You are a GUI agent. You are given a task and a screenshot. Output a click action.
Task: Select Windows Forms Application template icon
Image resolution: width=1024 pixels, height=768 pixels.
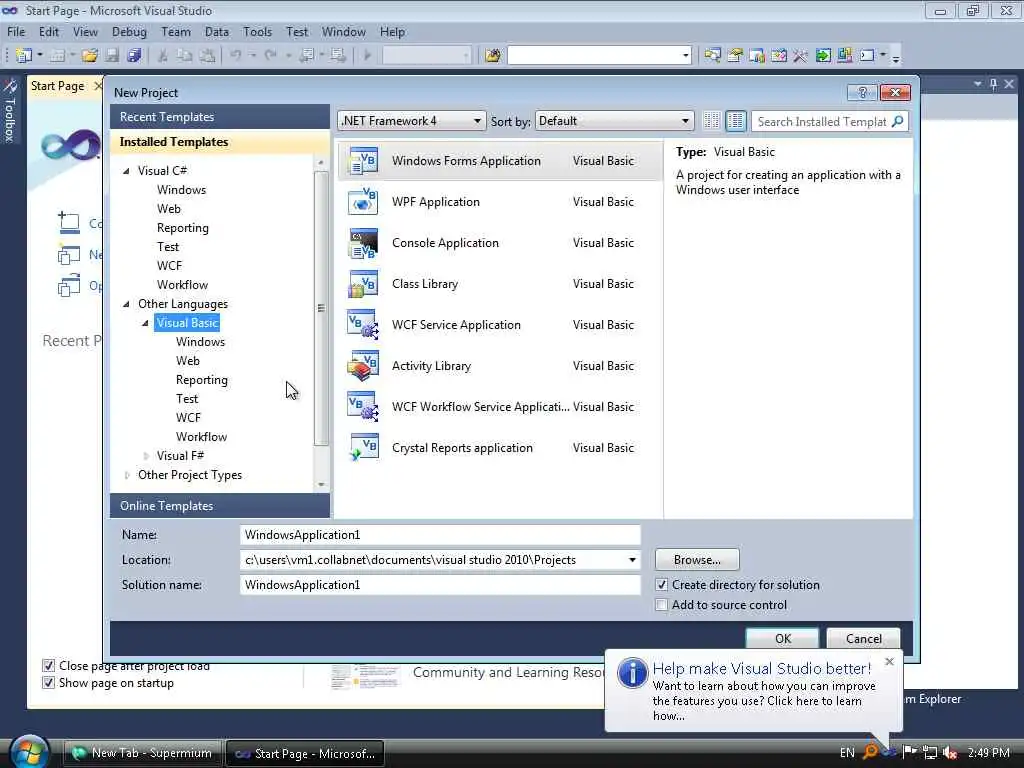pos(363,161)
